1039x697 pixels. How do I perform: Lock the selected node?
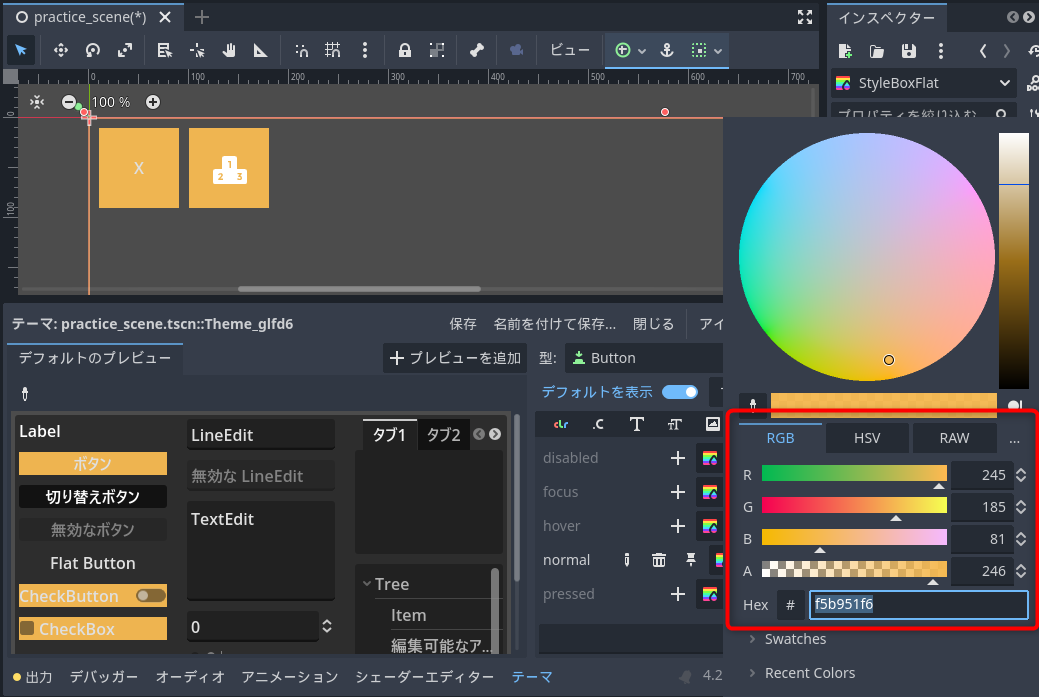[x=404, y=50]
